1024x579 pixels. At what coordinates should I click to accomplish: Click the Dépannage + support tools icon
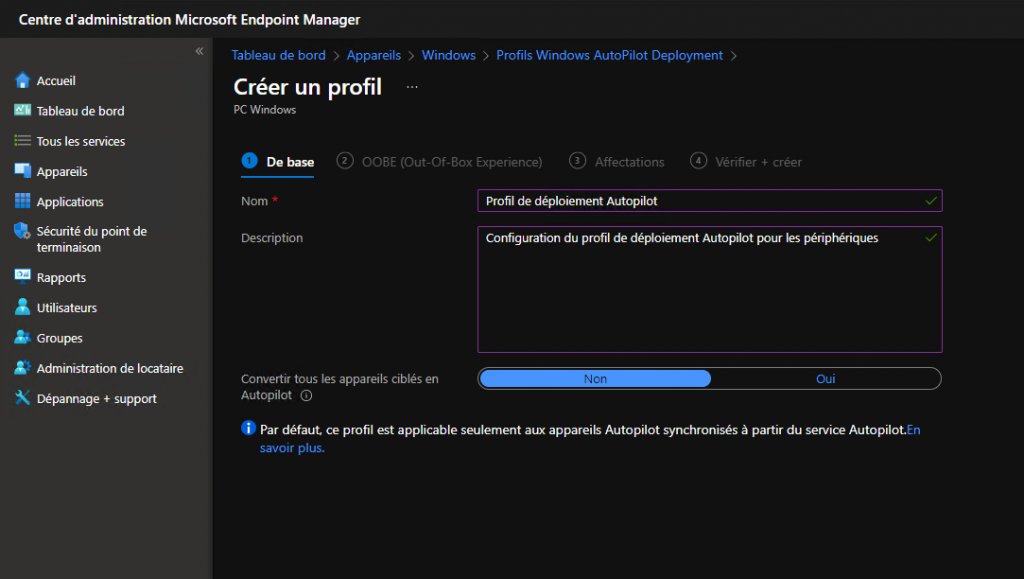pos(22,398)
